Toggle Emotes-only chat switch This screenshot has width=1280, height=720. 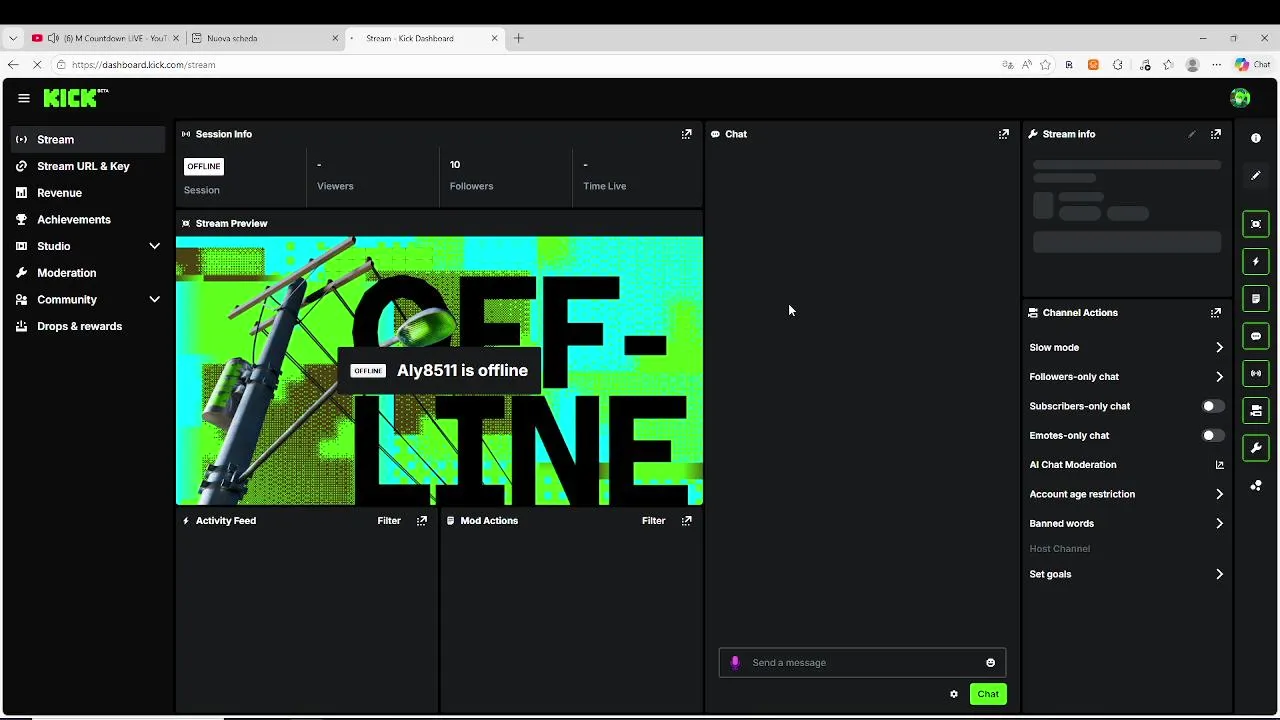pos(1212,436)
